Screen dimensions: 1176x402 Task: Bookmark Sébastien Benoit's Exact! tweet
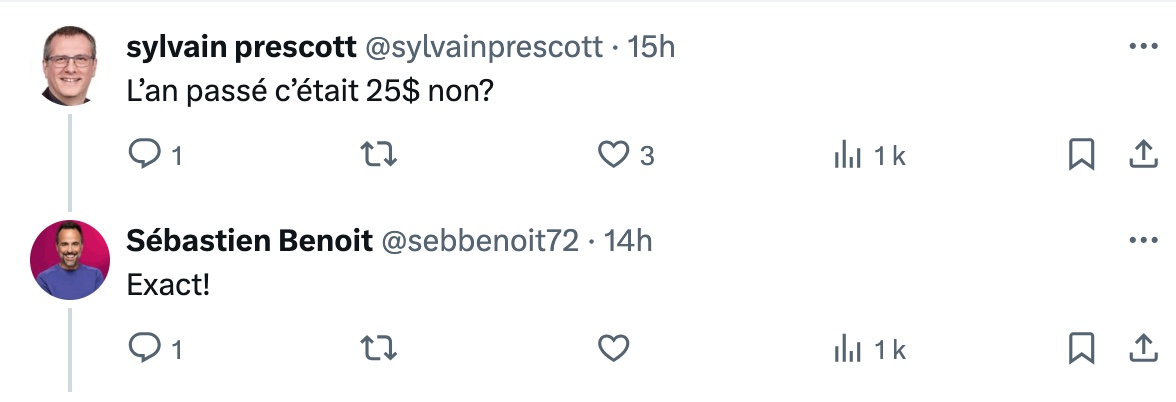[x=1081, y=348]
